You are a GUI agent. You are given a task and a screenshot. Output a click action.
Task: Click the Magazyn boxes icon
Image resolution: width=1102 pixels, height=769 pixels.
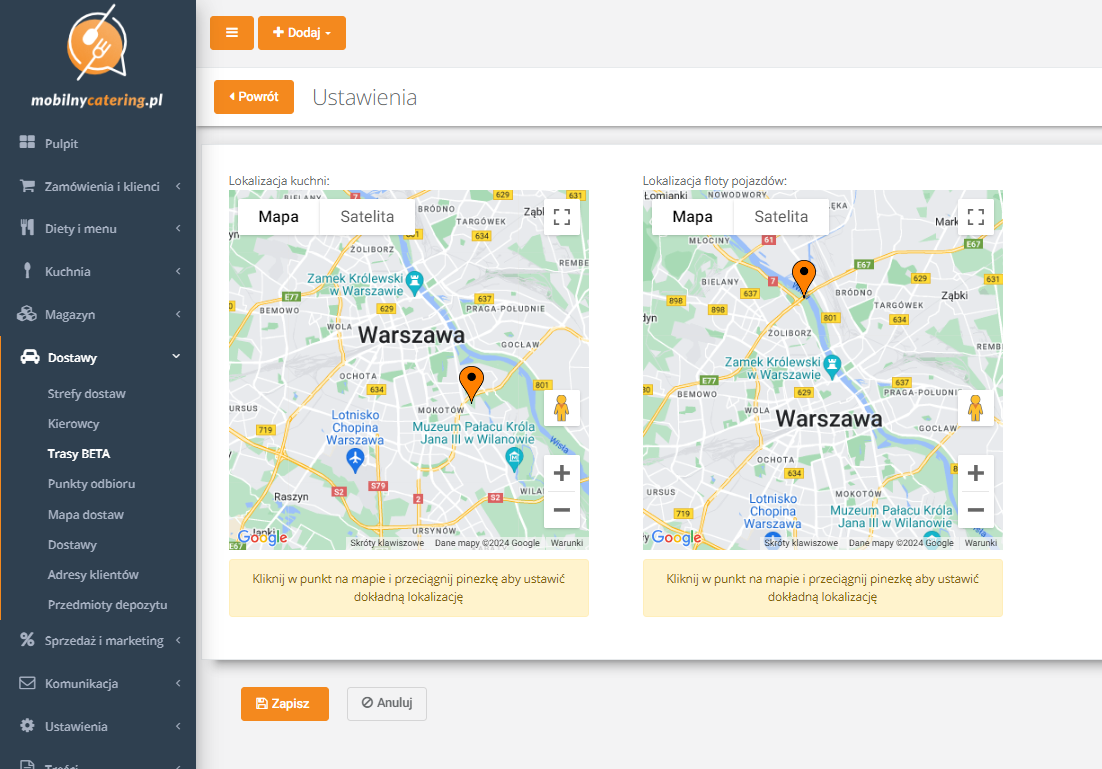(27, 314)
